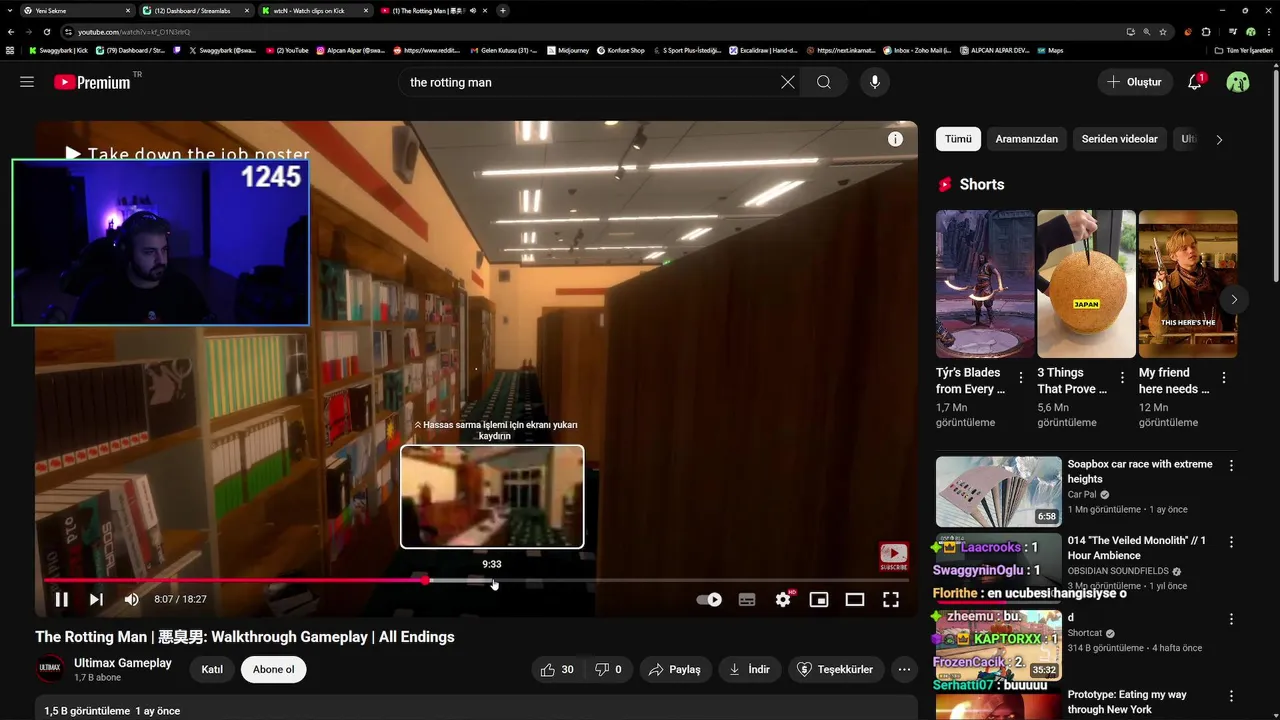Screen dimensions: 1280x720
Task: Open options for Veiled Monolith video
Action: coord(1231,542)
